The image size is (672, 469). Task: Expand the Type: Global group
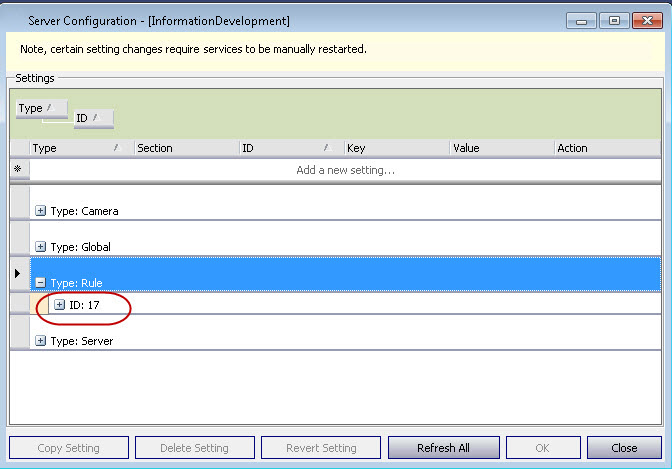pos(41,246)
